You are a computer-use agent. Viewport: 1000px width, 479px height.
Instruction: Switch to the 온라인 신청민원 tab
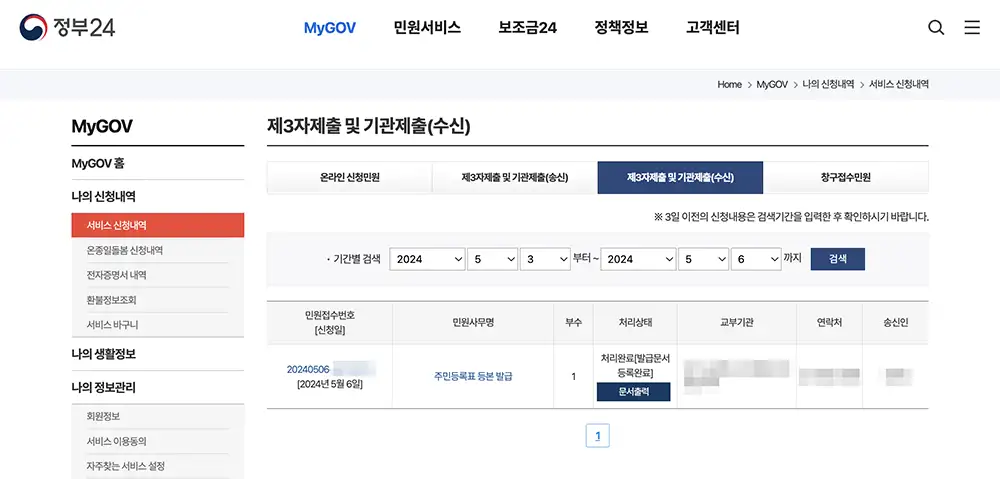click(x=349, y=177)
